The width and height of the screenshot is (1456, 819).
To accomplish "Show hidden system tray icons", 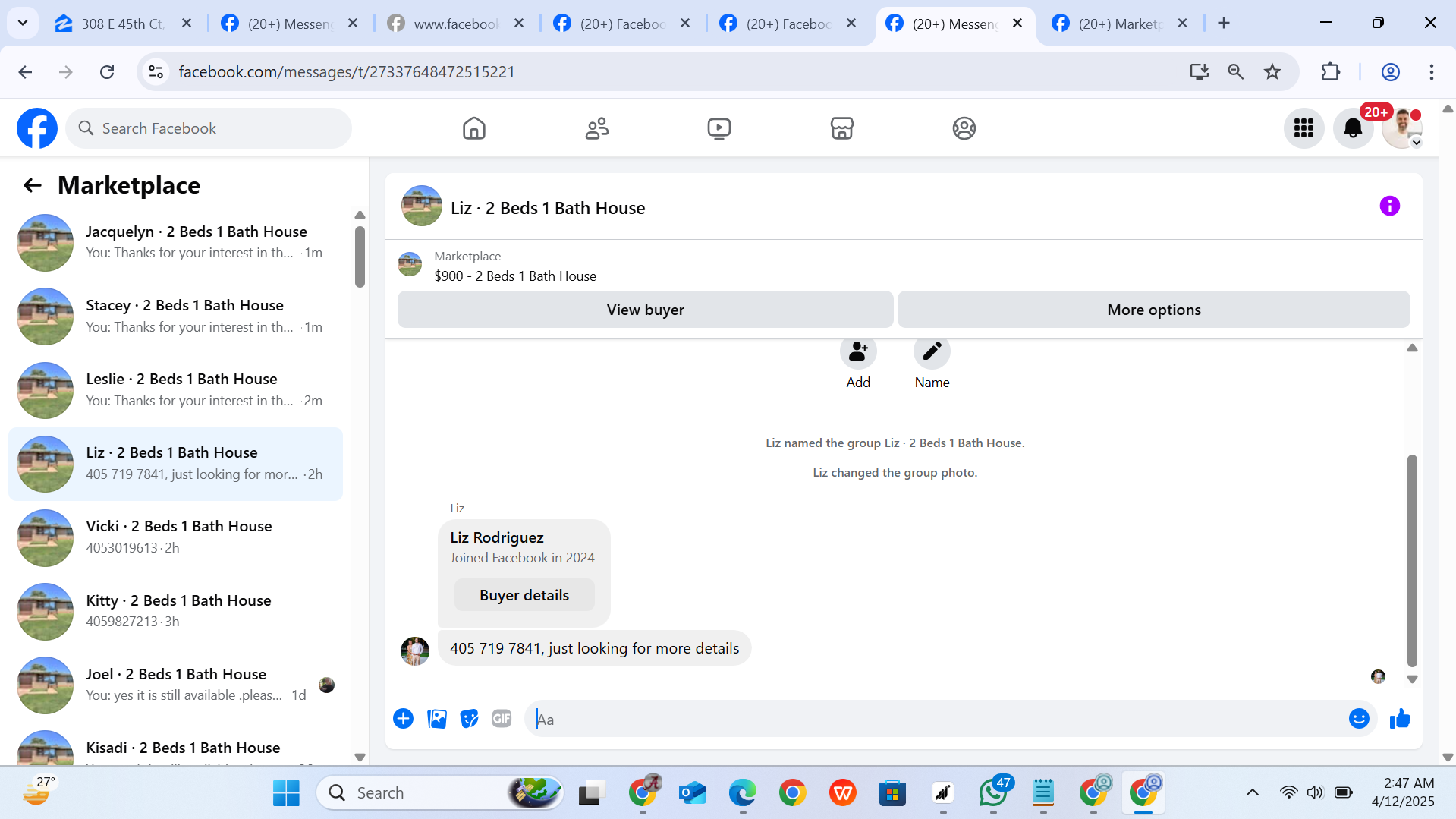I will coord(1253,793).
